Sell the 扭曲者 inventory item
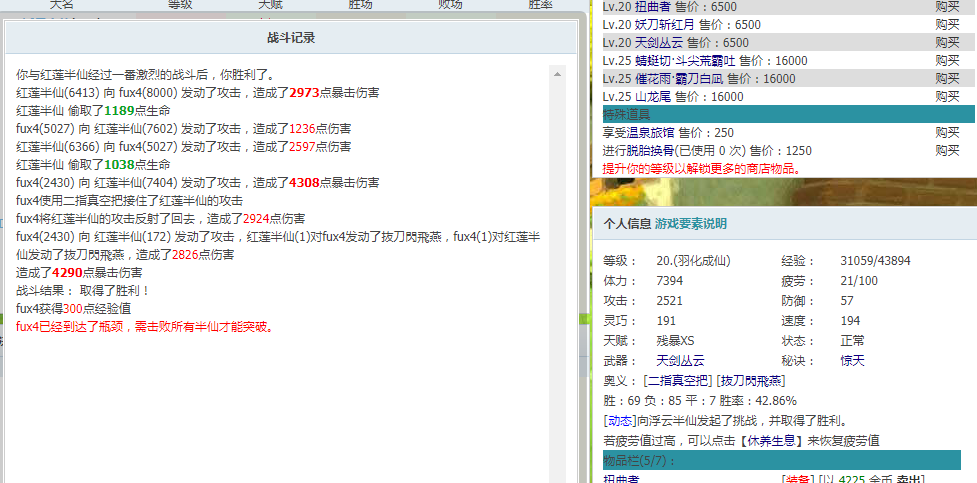This screenshot has width=977, height=483. [910, 479]
